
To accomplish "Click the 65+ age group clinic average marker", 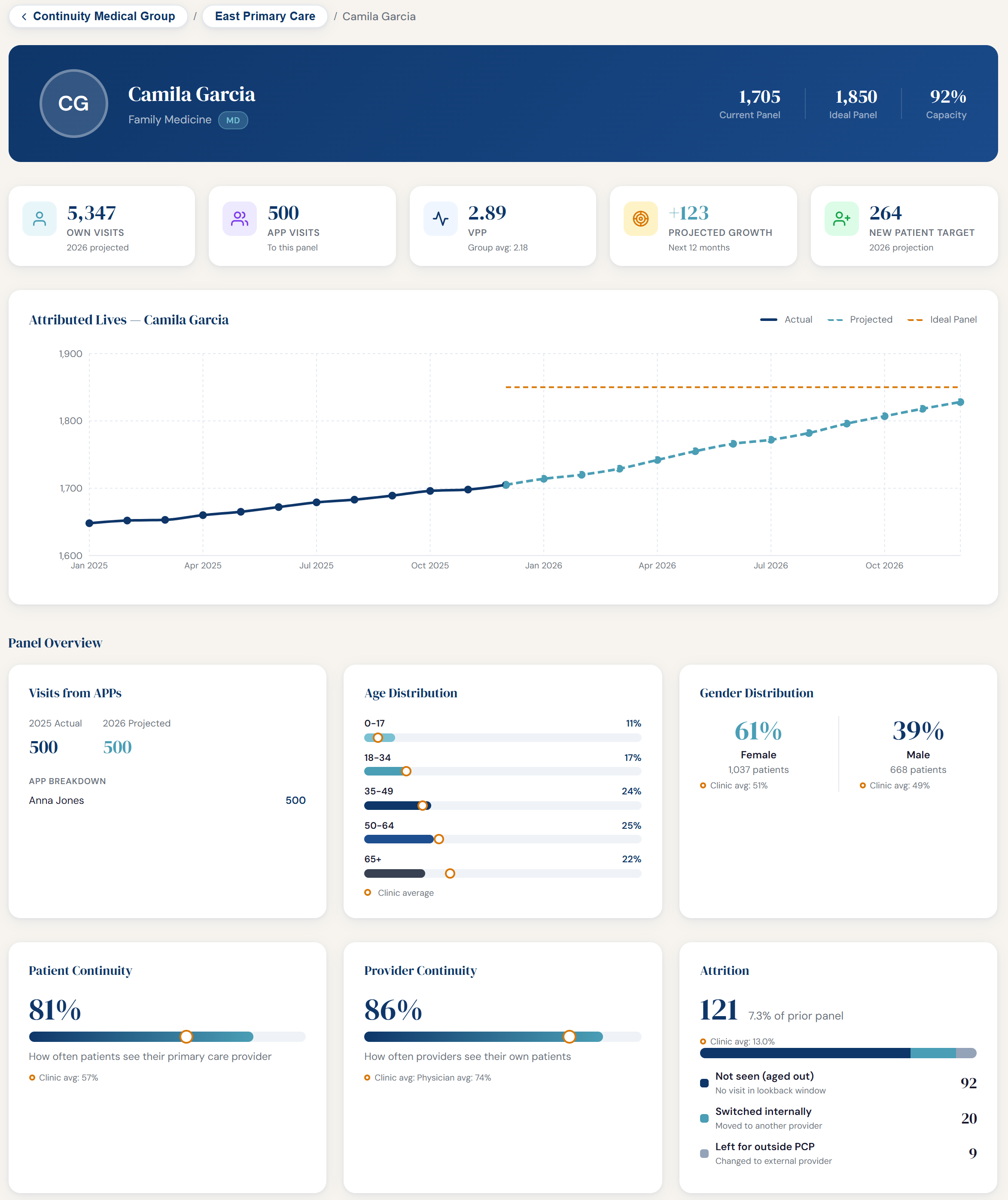I will click(450, 873).
